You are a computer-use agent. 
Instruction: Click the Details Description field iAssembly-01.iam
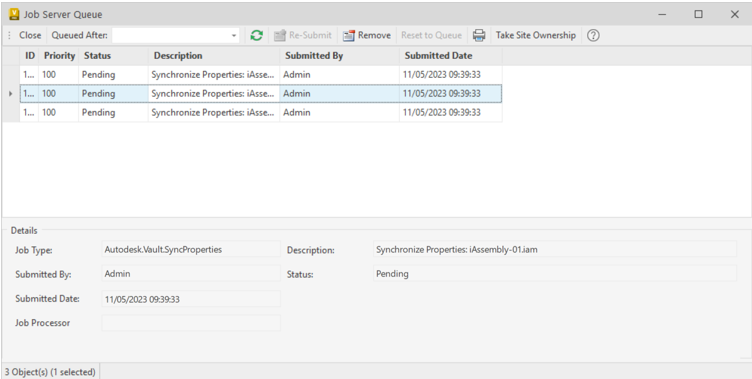point(555,249)
